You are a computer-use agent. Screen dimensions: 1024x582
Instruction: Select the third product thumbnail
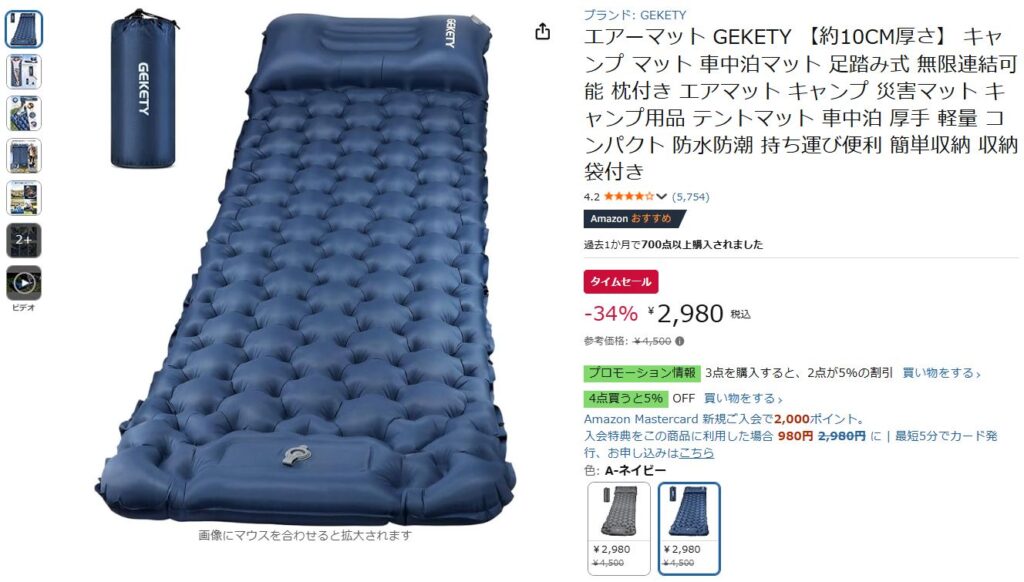click(24, 114)
